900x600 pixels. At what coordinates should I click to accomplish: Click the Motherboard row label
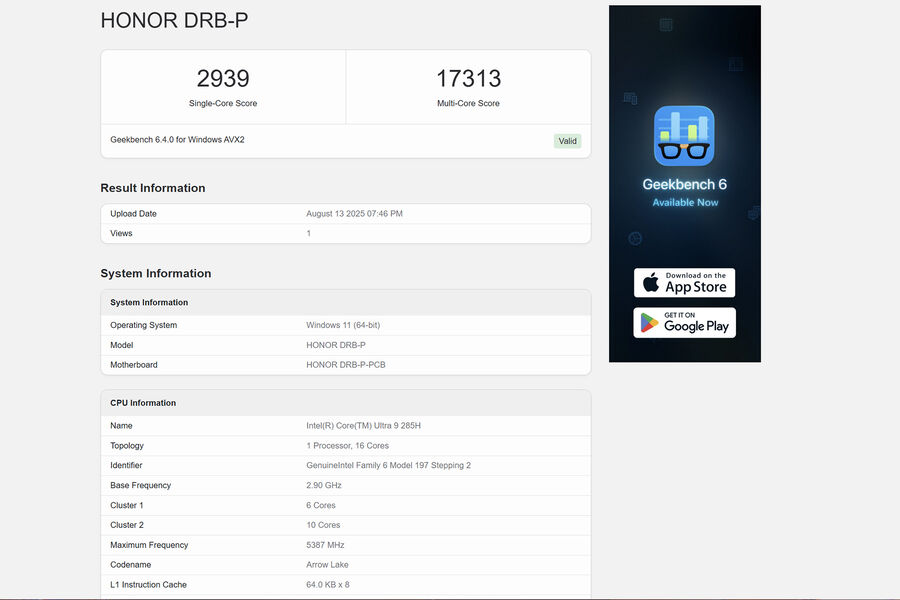point(134,365)
